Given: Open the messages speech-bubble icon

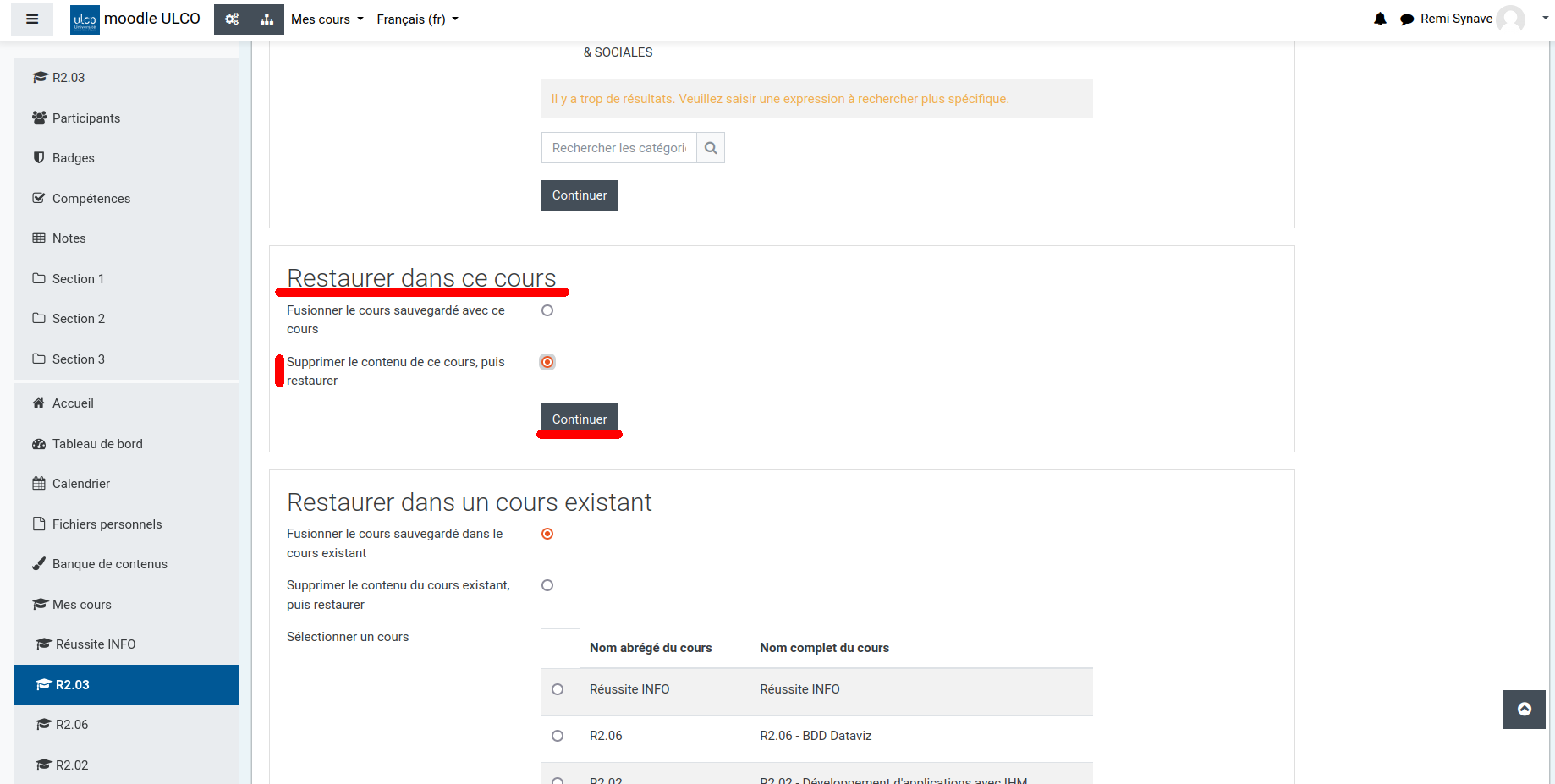Looking at the screenshot, I should coord(1406,19).
